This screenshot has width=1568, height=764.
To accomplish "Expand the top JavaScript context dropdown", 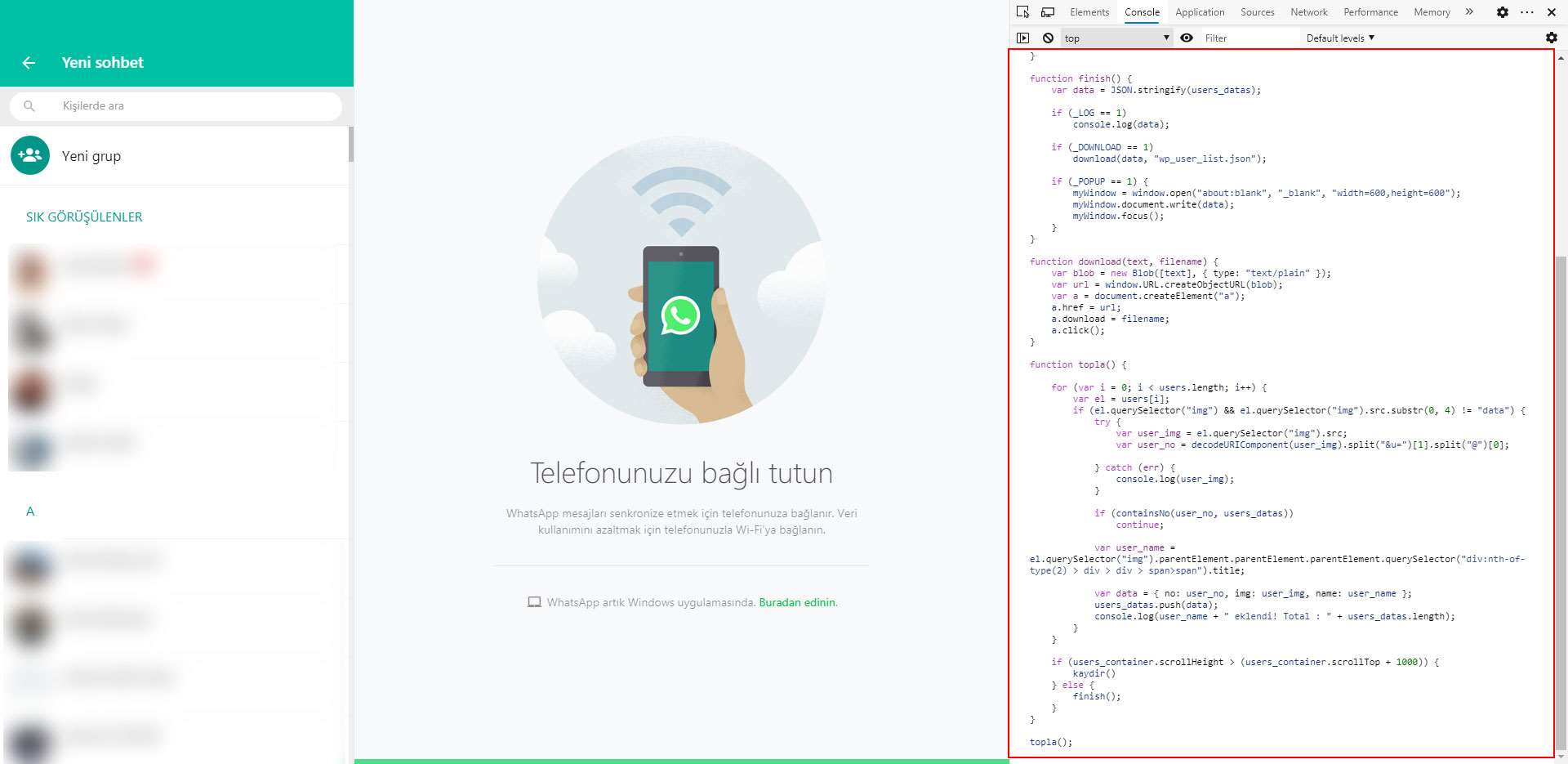I will (x=1116, y=38).
